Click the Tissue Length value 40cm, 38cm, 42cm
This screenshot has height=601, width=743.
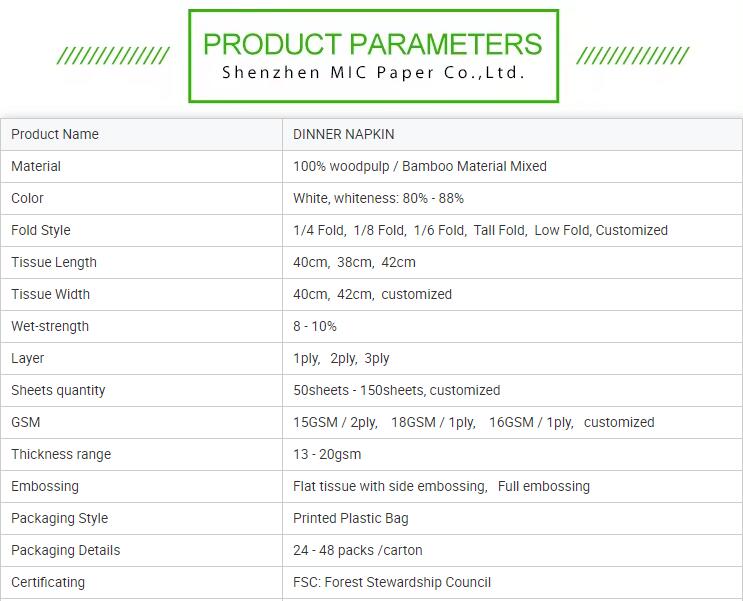tap(354, 262)
